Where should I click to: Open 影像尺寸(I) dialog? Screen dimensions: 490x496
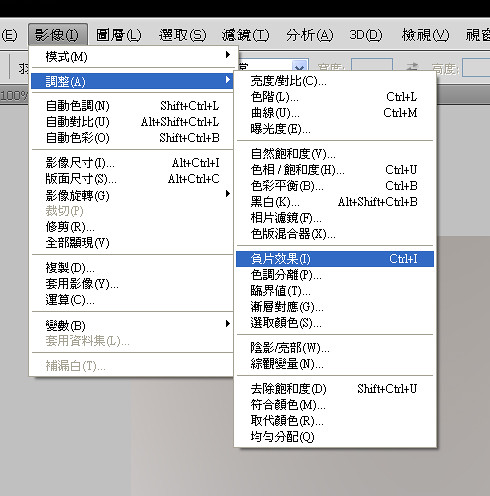pyautogui.click(x=132, y=163)
